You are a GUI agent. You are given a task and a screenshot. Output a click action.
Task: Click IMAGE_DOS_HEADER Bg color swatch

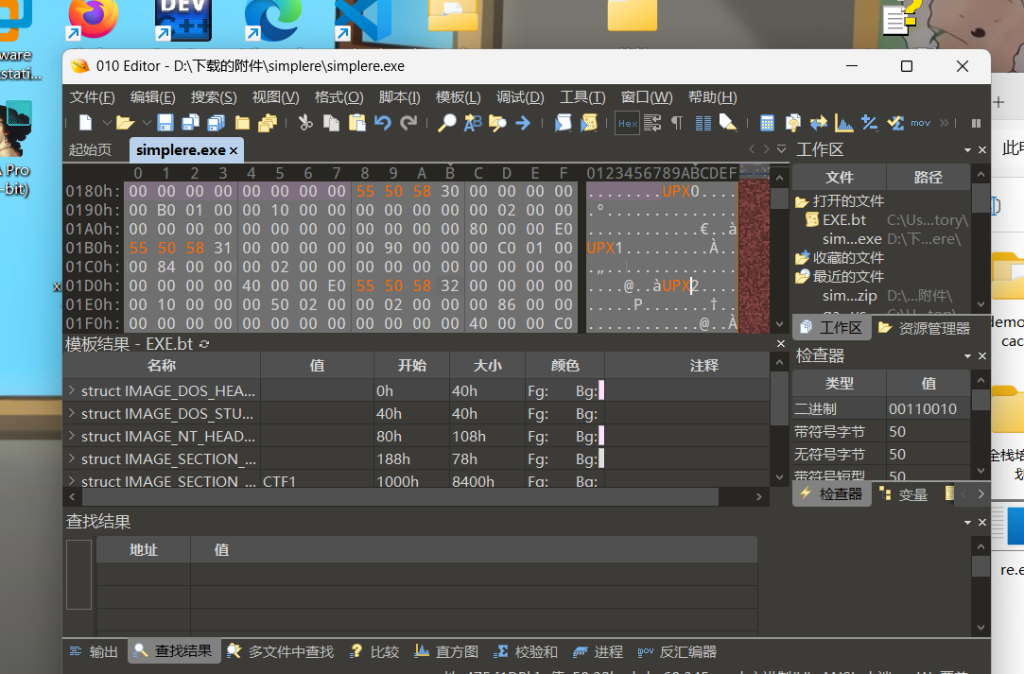[x=601, y=391]
